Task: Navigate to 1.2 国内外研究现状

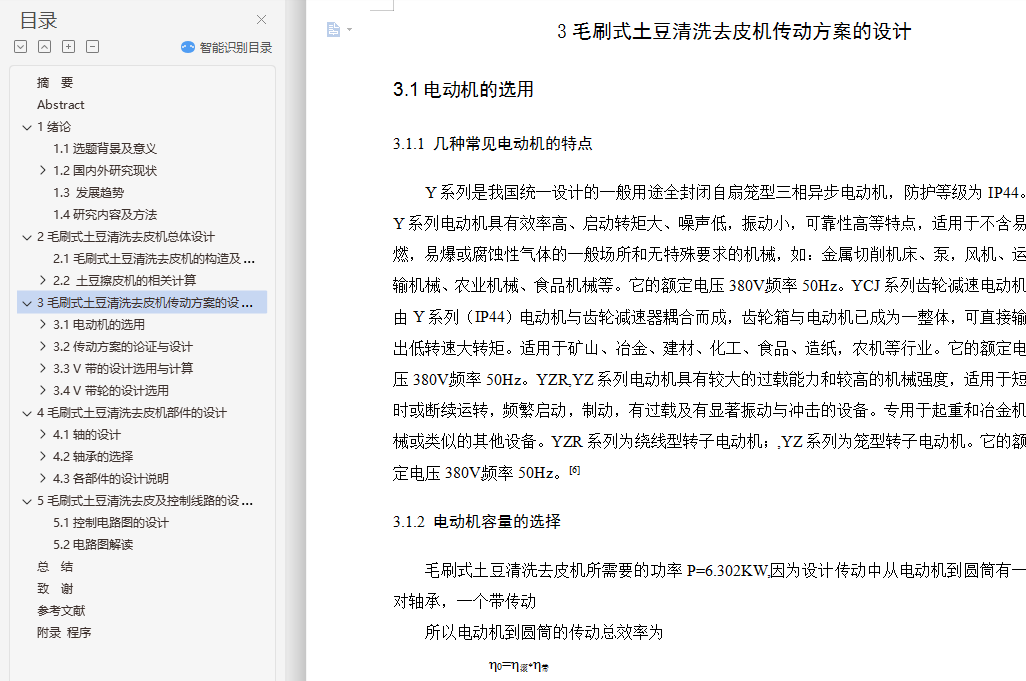Action: [105, 171]
